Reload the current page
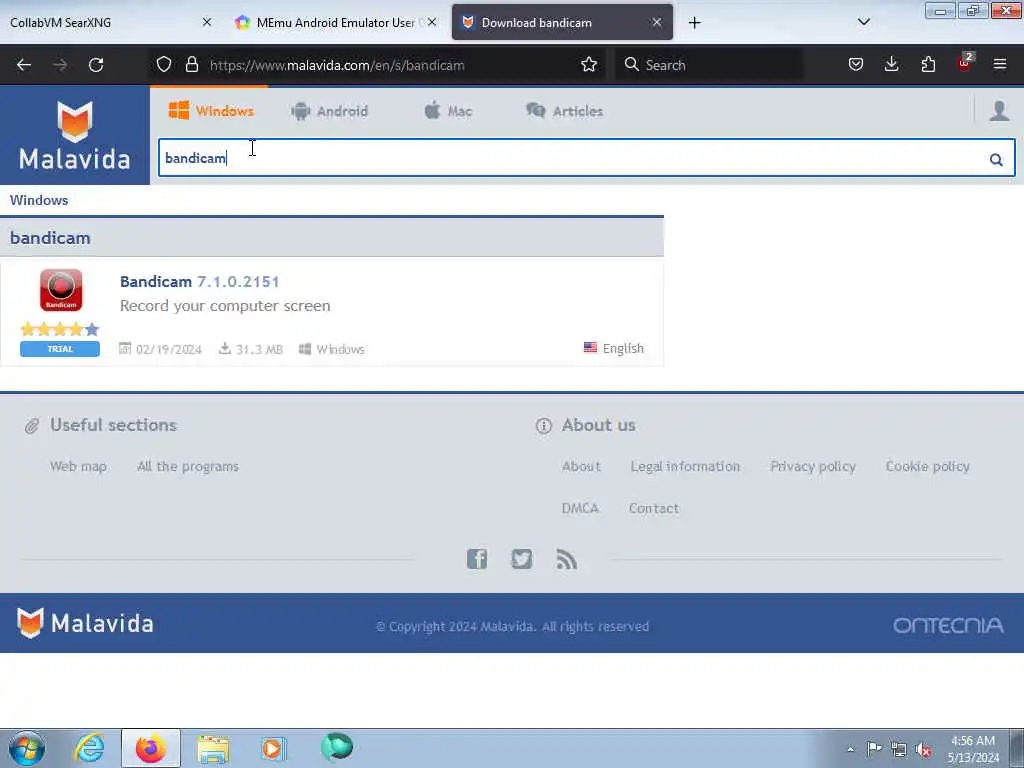Screen dimensions: 1024x768 coord(96,65)
